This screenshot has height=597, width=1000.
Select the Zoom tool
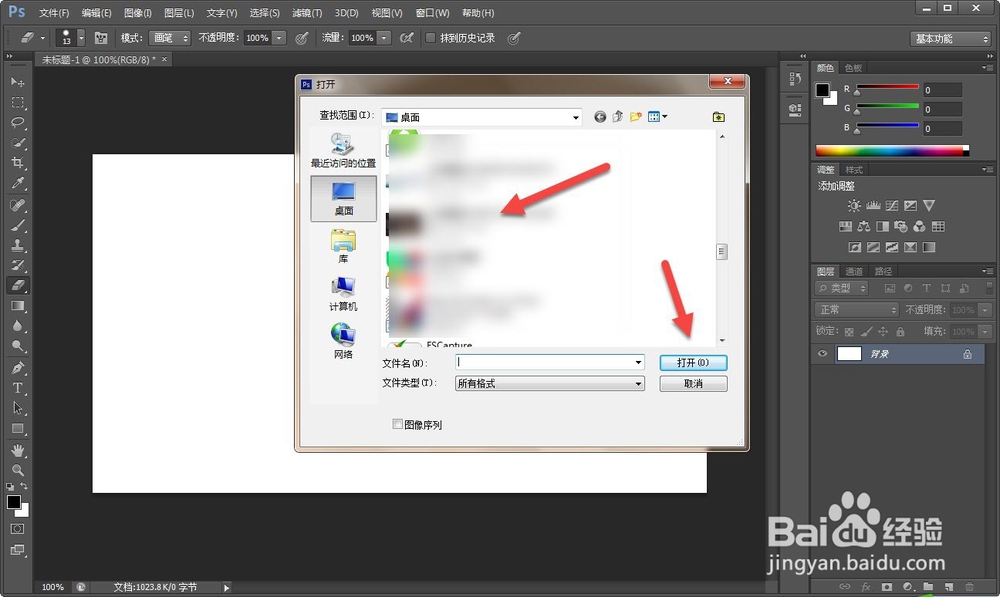[x=17, y=471]
